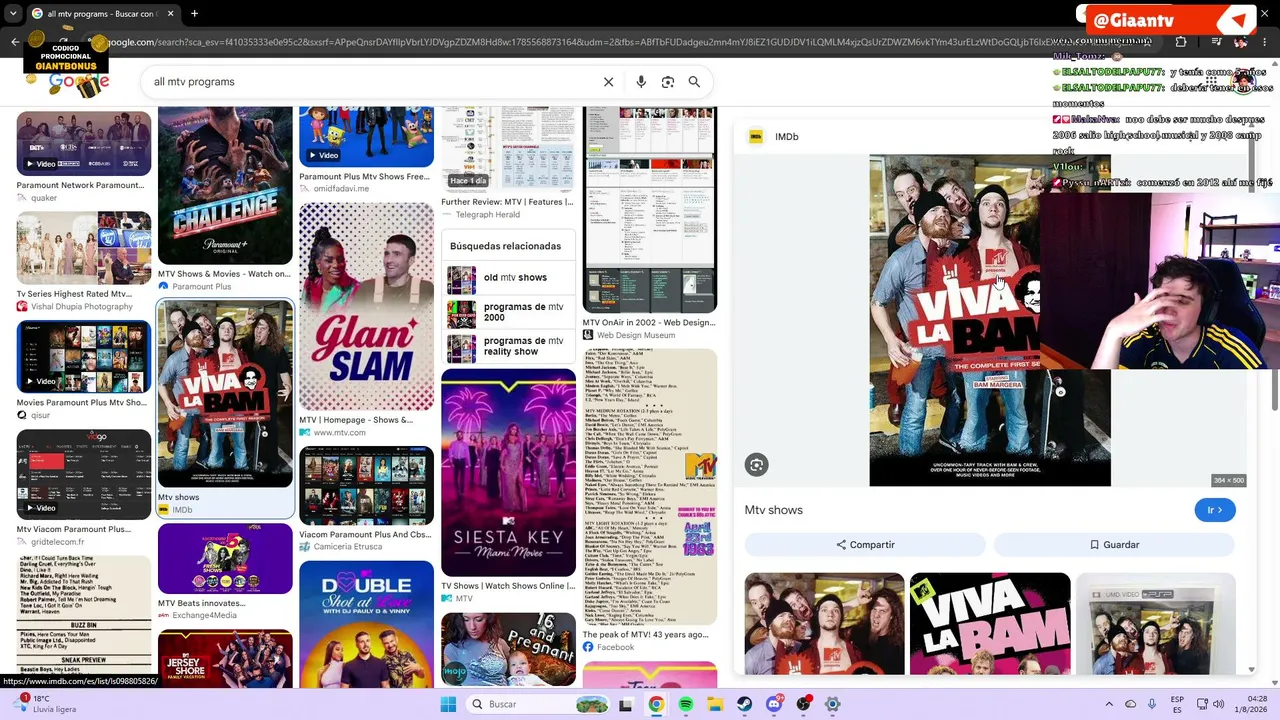Image resolution: width=1280 pixels, height=720 pixels.
Task: Open Steam from the taskbar
Action: tap(745, 704)
